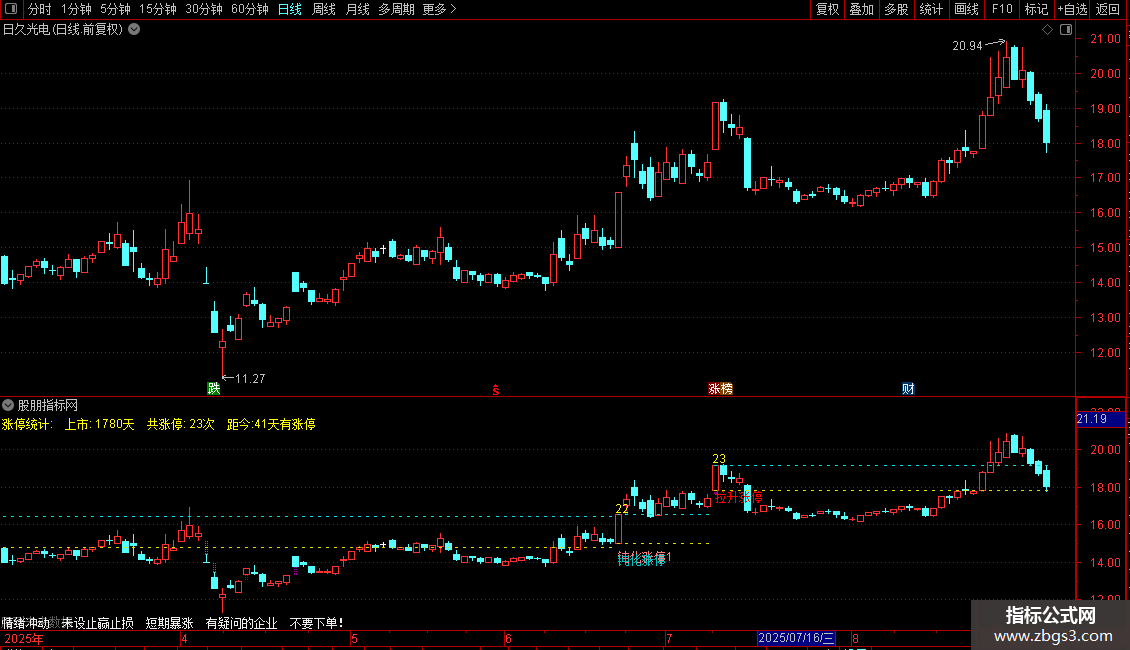The width and height of the screenshot is (1130, 650).
Task: Open 多股 multi-stock view
Action: tap(896, 9)
